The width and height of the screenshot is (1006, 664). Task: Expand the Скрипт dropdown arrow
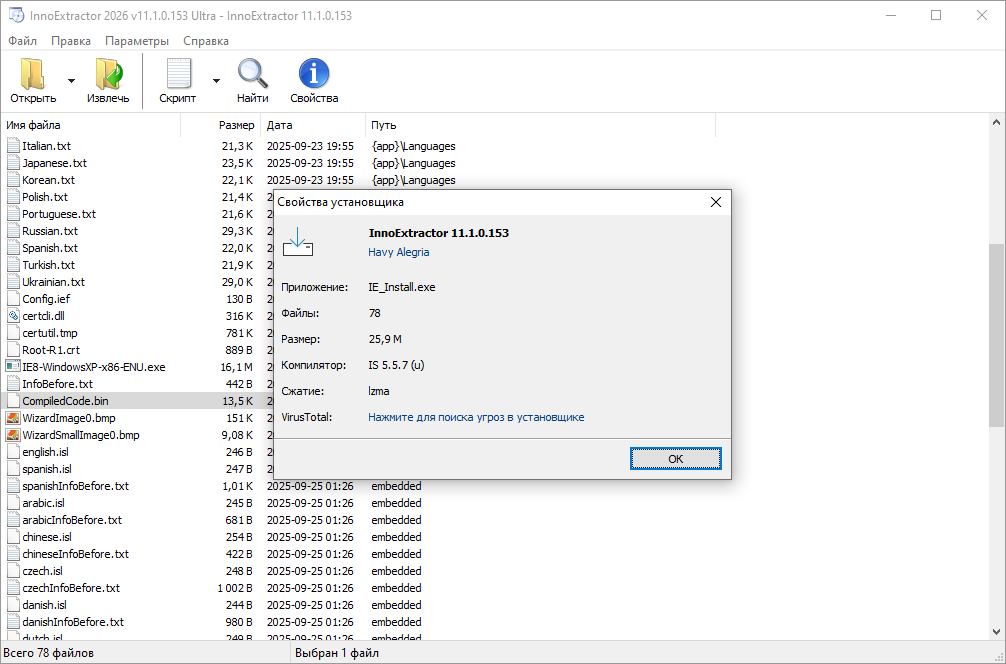pos(216,81)
